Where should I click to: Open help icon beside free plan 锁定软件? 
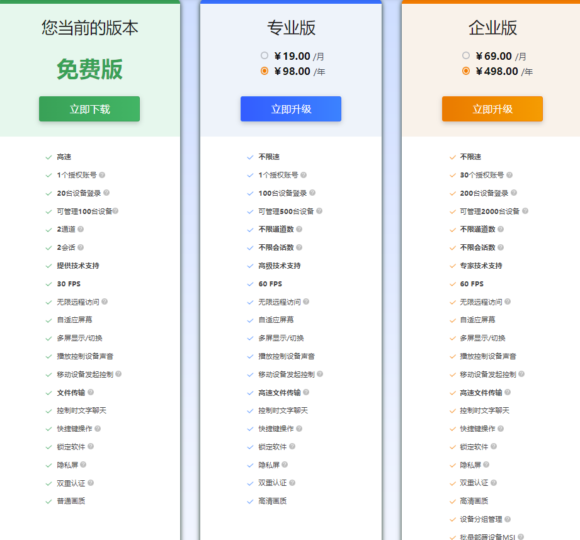click(91, 446)
